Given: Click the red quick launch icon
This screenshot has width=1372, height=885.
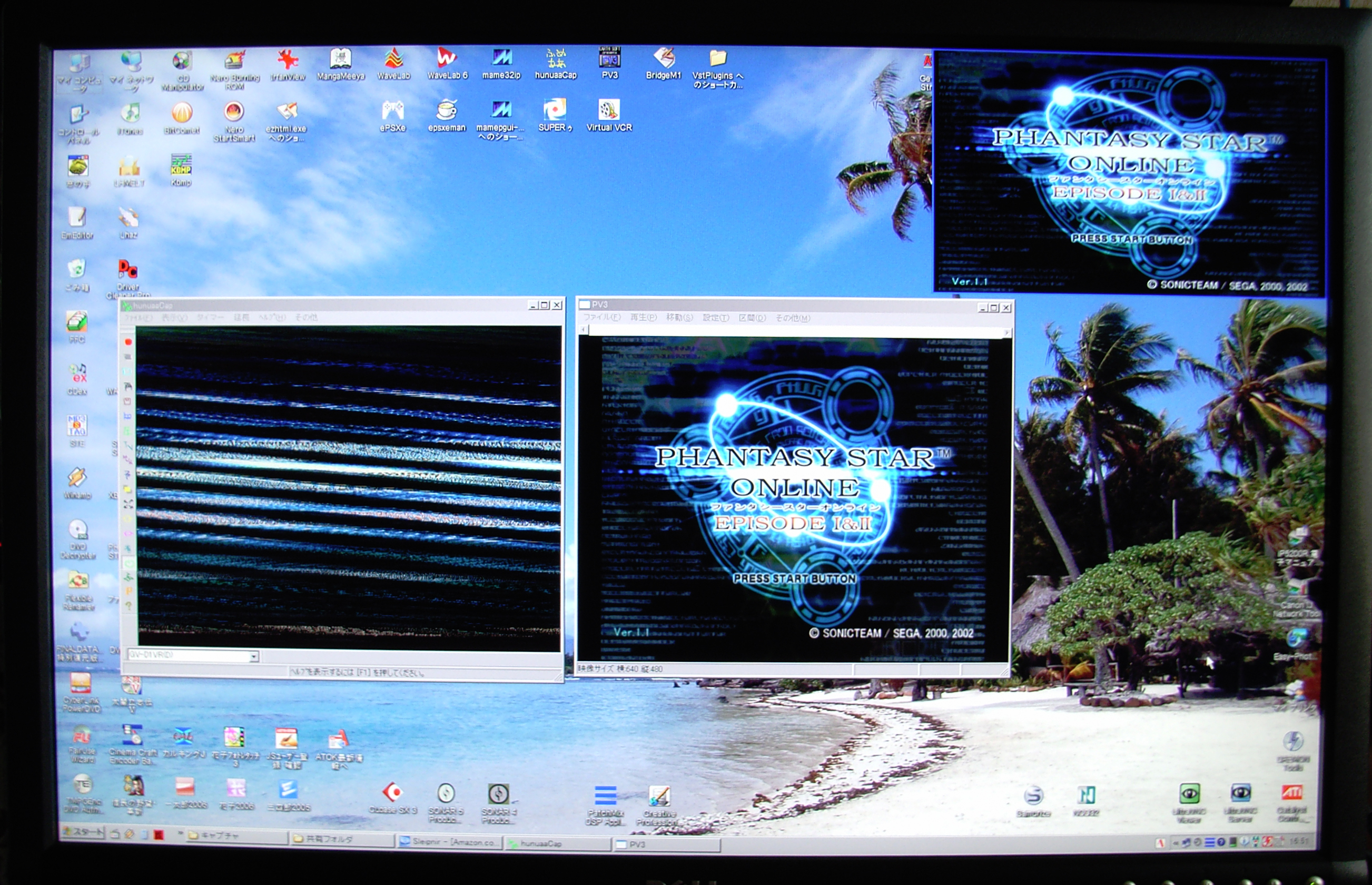Looking at the screenshot, I should coord(159,835).
